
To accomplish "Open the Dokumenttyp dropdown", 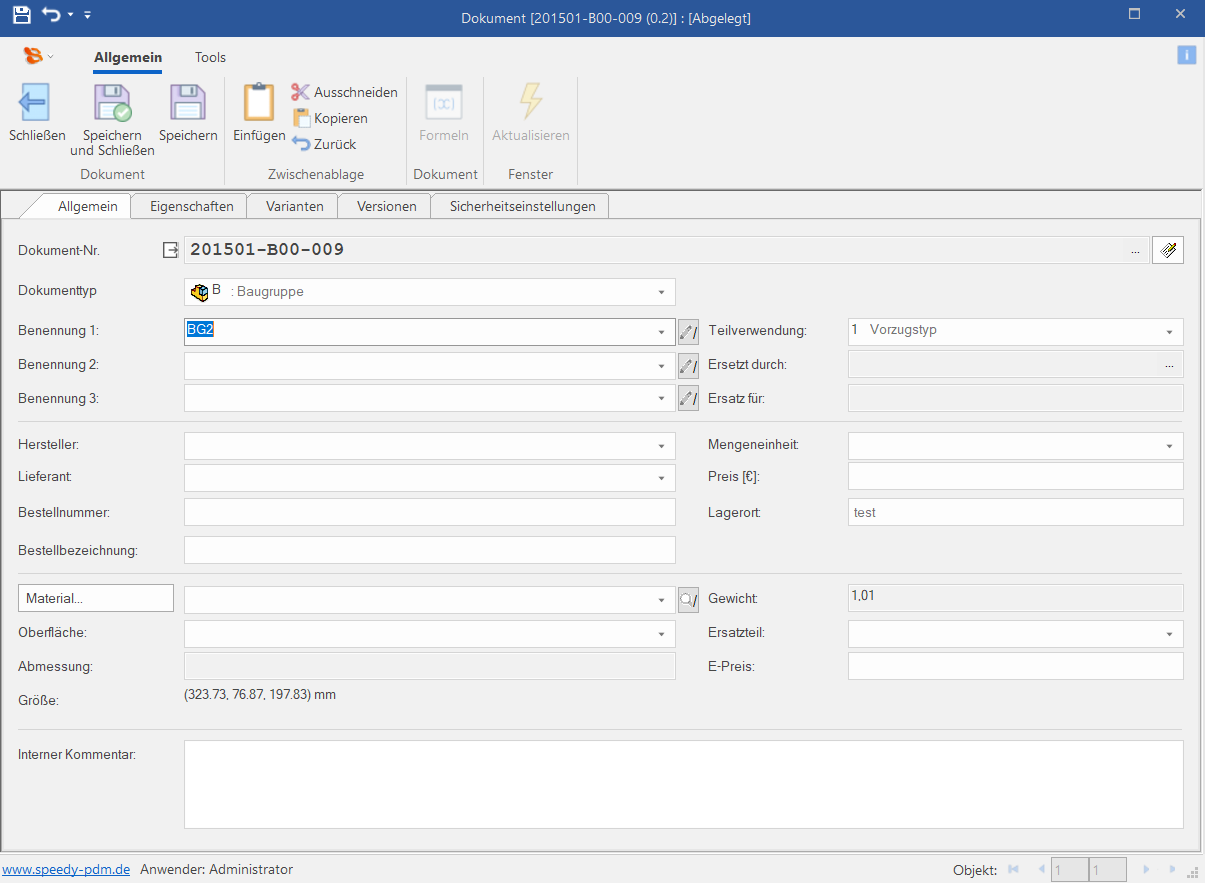I will point(661,292).
